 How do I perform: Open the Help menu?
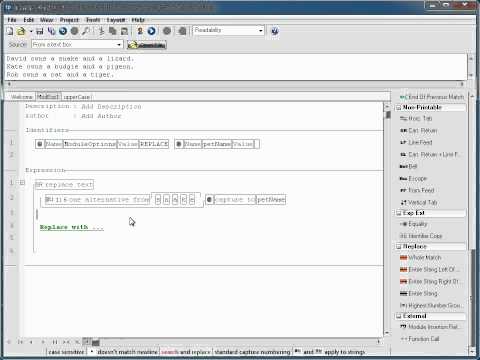click(x=138, y=20)
